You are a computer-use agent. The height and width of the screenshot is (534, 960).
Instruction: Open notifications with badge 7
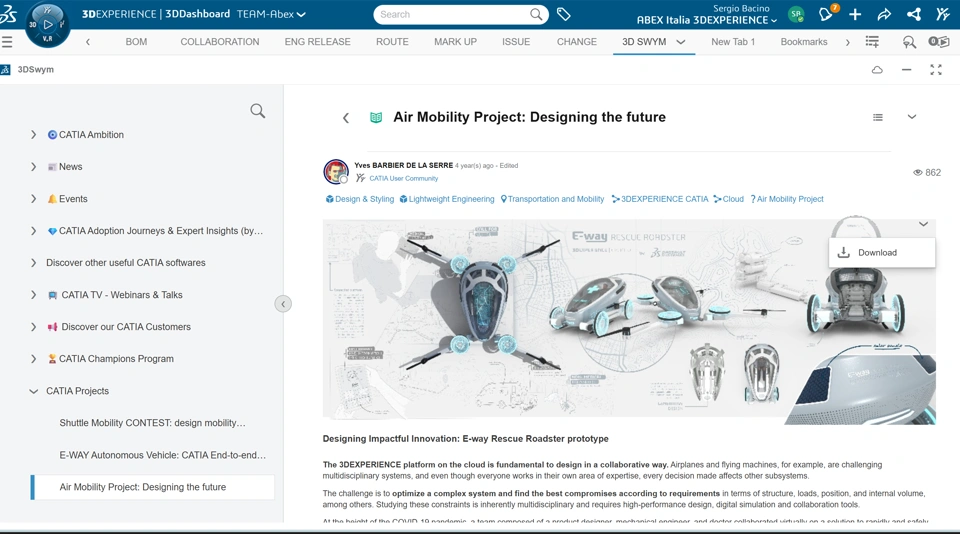826,14
